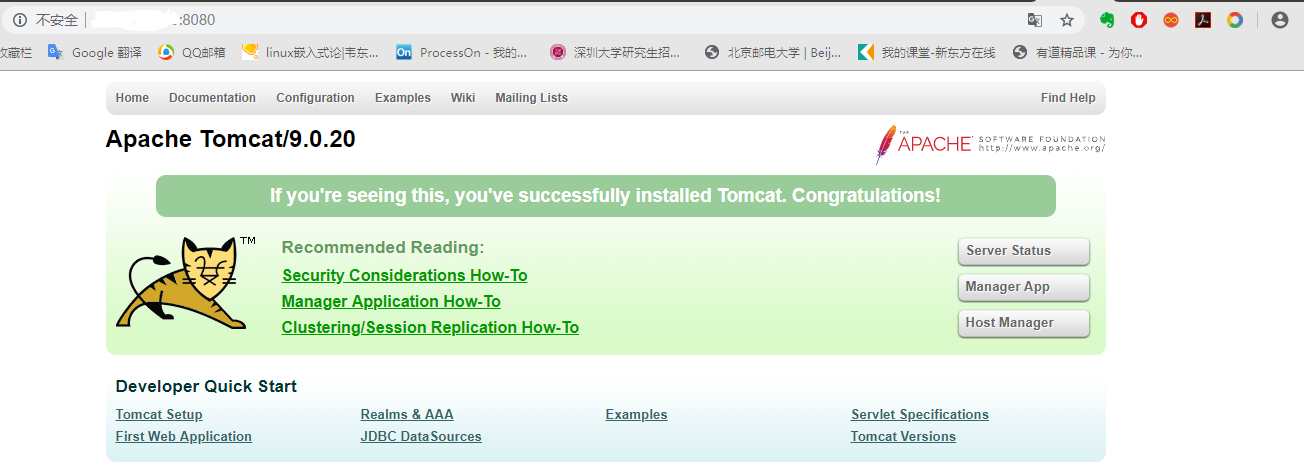Open Wiki in Tomcat nav bar
Image resolution: width=1304 pixels, height=468 pixels.
(x=463, y=98)
